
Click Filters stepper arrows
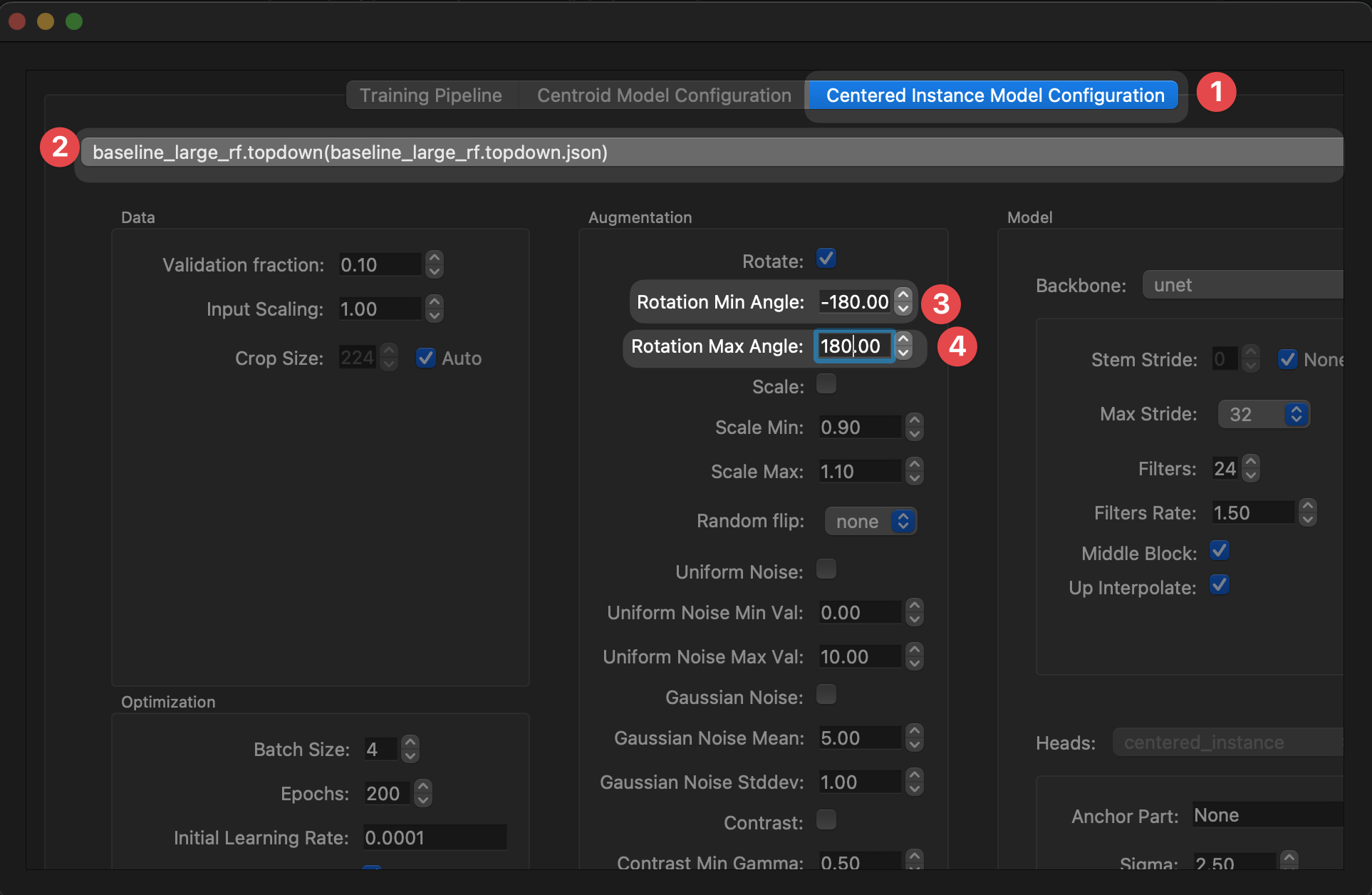click(x=1250, y=468)
